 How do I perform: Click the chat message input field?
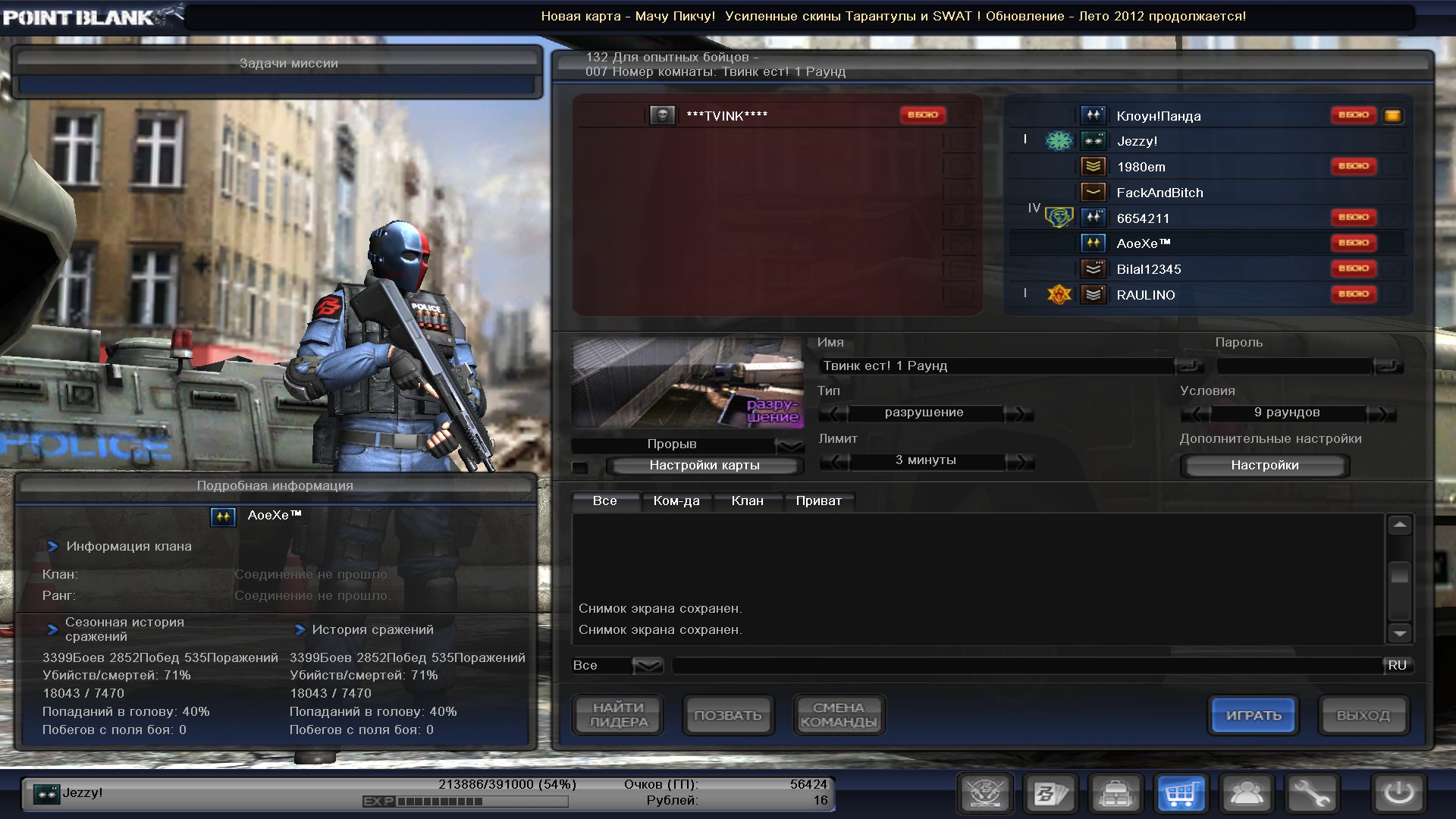pos(1028,666)
